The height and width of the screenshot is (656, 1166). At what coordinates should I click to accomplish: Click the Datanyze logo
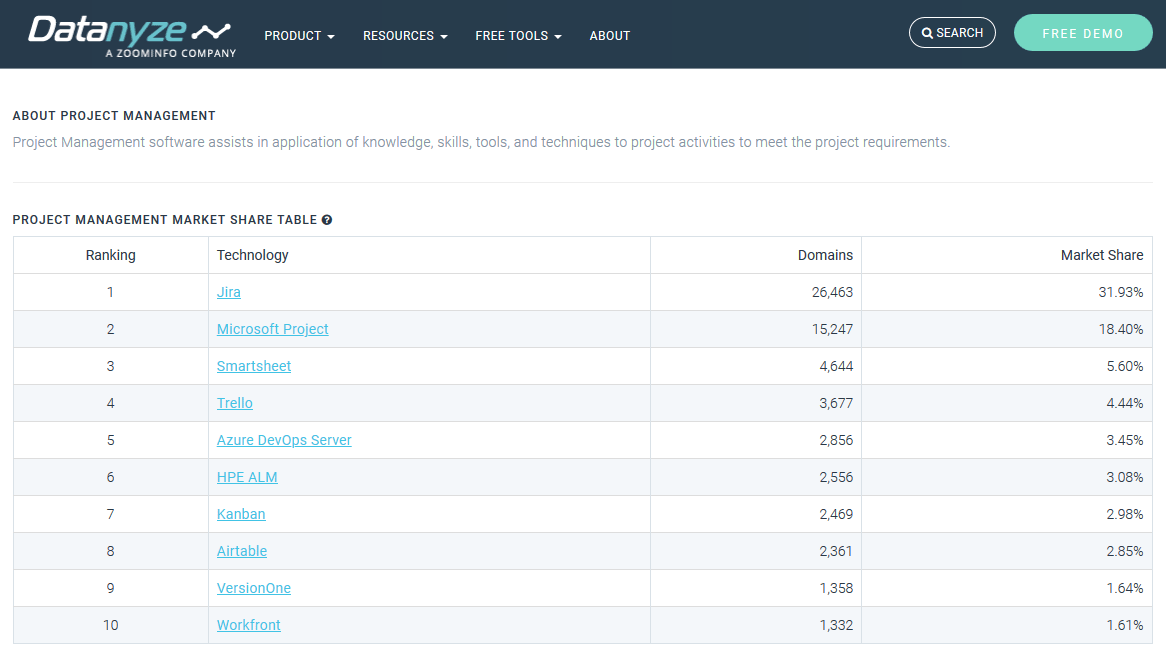click(132, 36)
